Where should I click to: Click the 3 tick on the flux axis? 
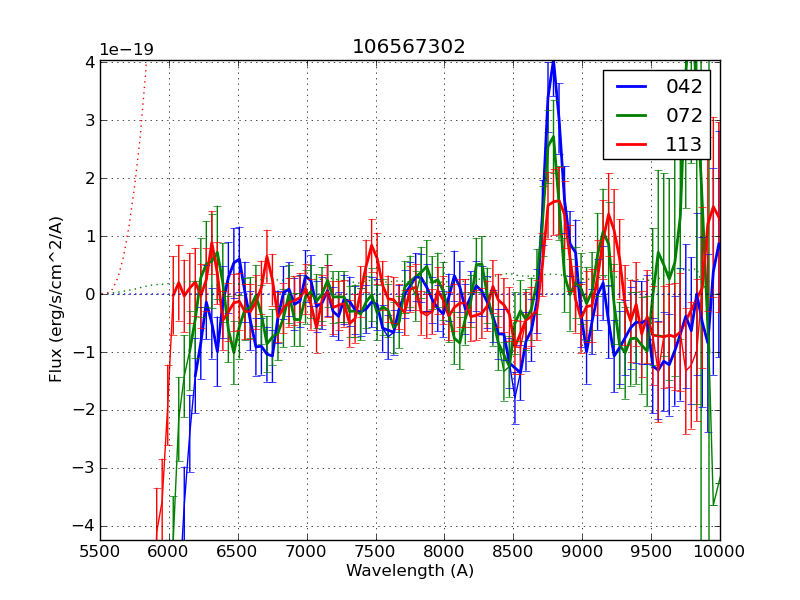[90, 120]
